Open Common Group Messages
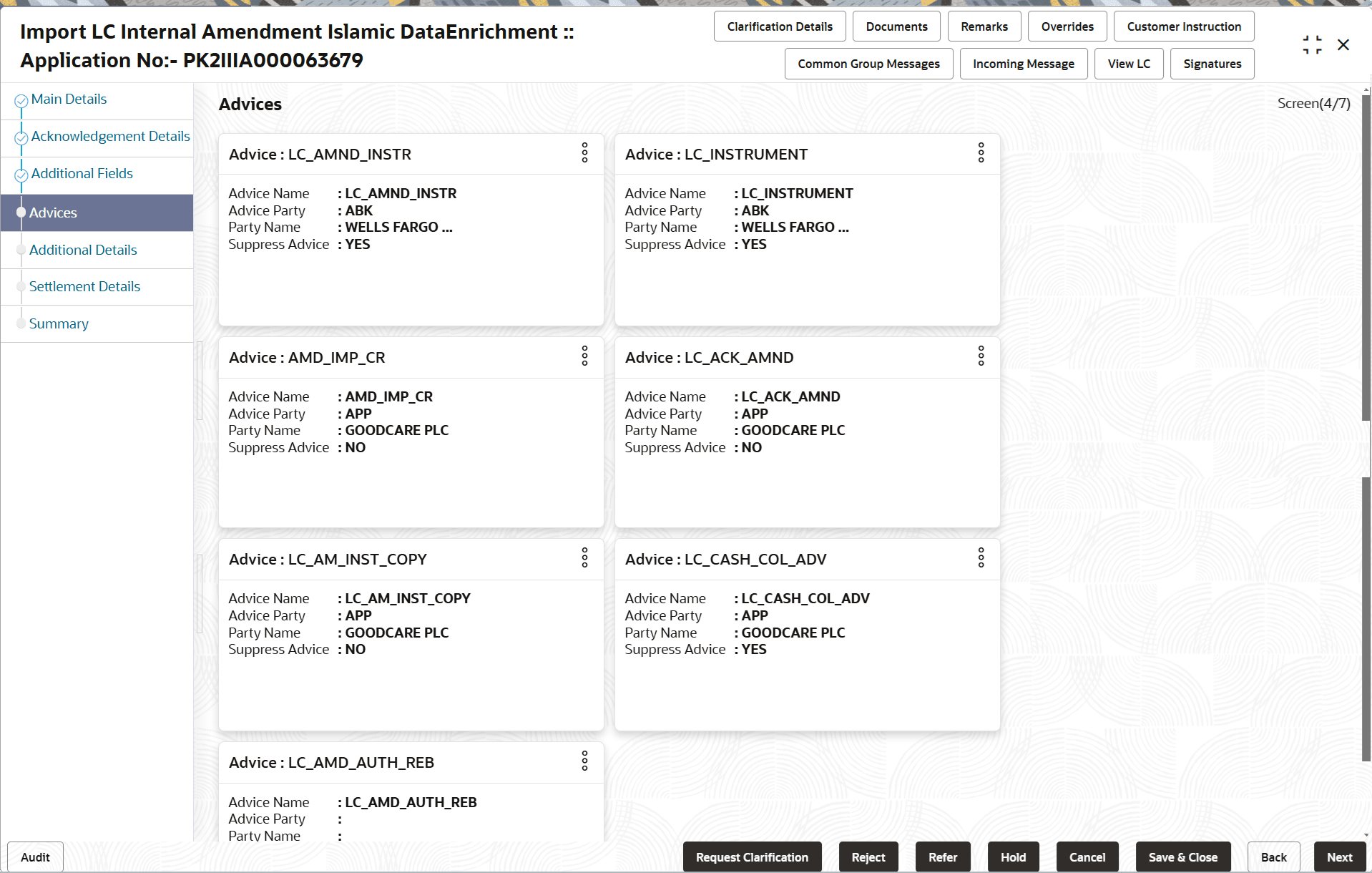The image size is (1372, 873). pos(868,64)
